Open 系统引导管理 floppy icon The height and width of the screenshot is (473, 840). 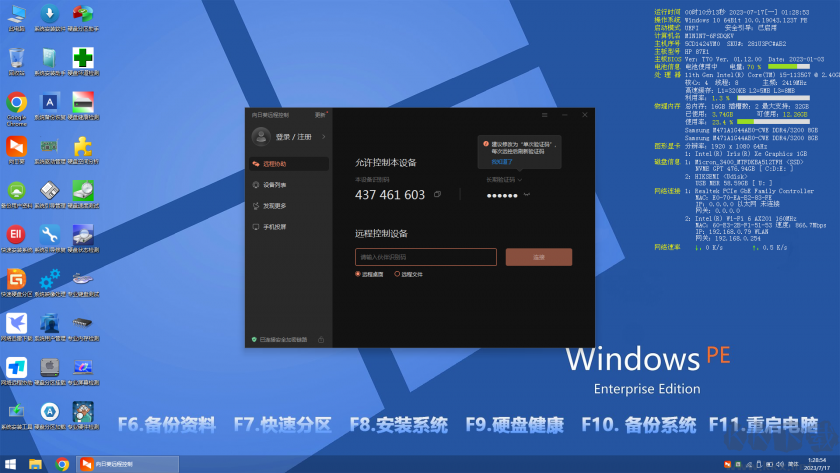point(50,194)
